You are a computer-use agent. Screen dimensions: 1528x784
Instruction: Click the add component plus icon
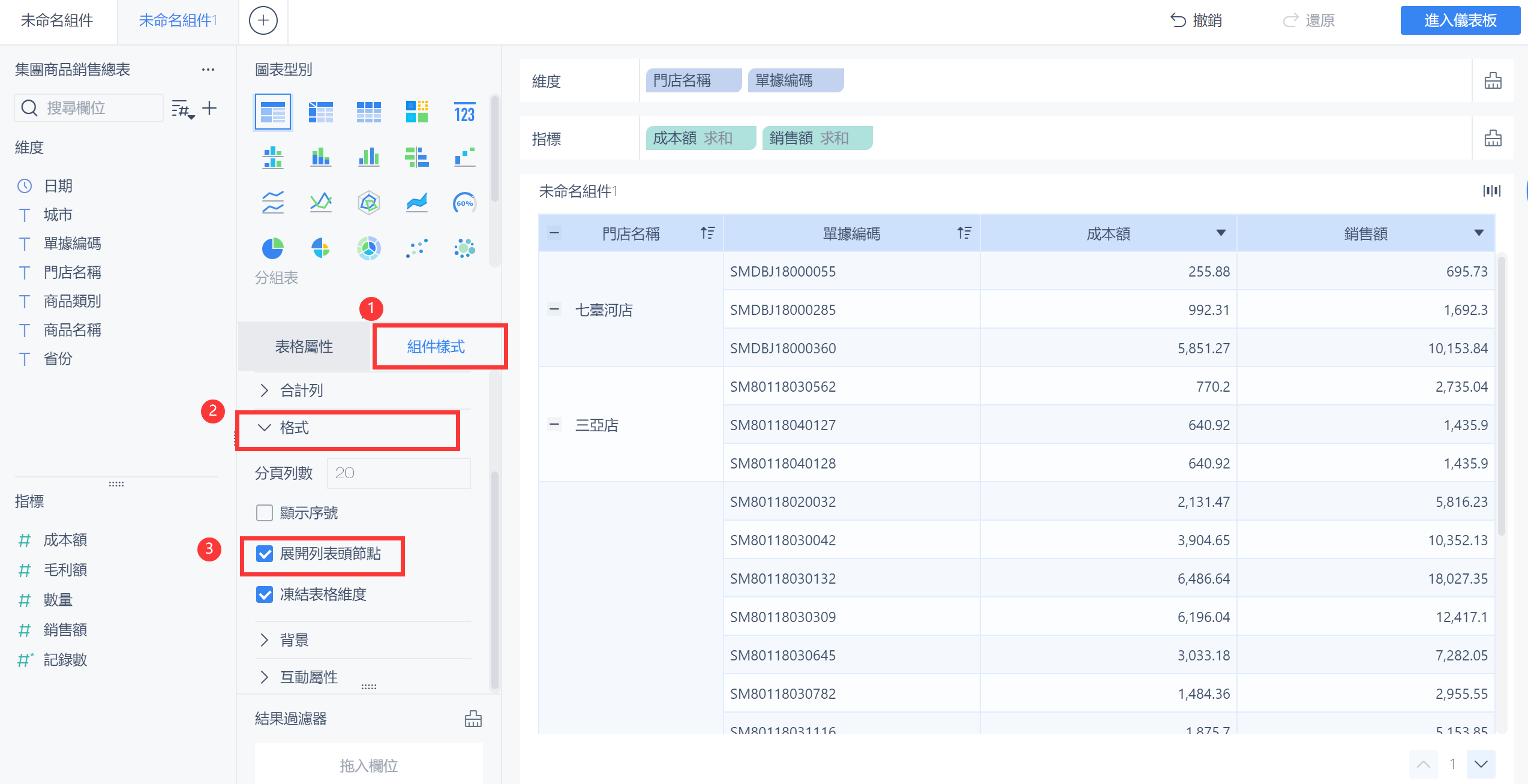(x=263, y=20)
